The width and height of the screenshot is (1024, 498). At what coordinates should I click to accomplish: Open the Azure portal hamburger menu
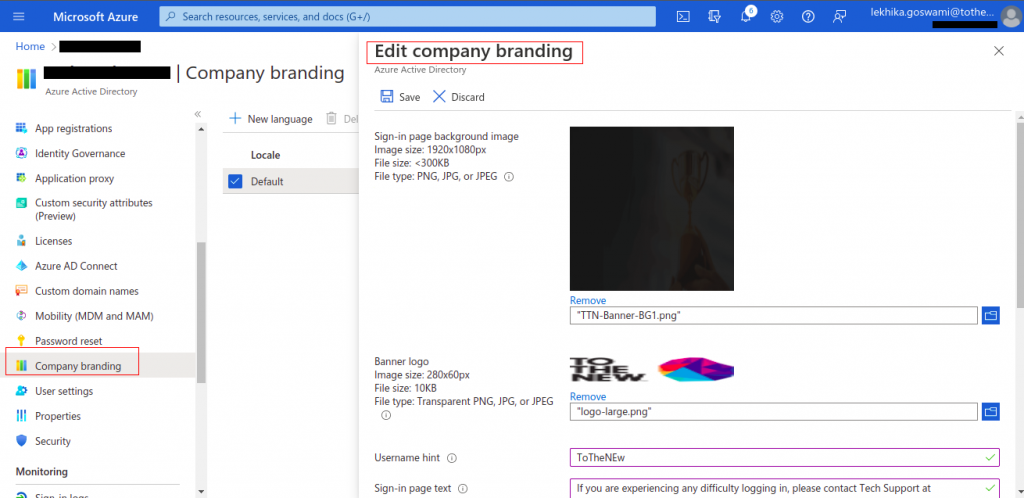coord(18,16)
